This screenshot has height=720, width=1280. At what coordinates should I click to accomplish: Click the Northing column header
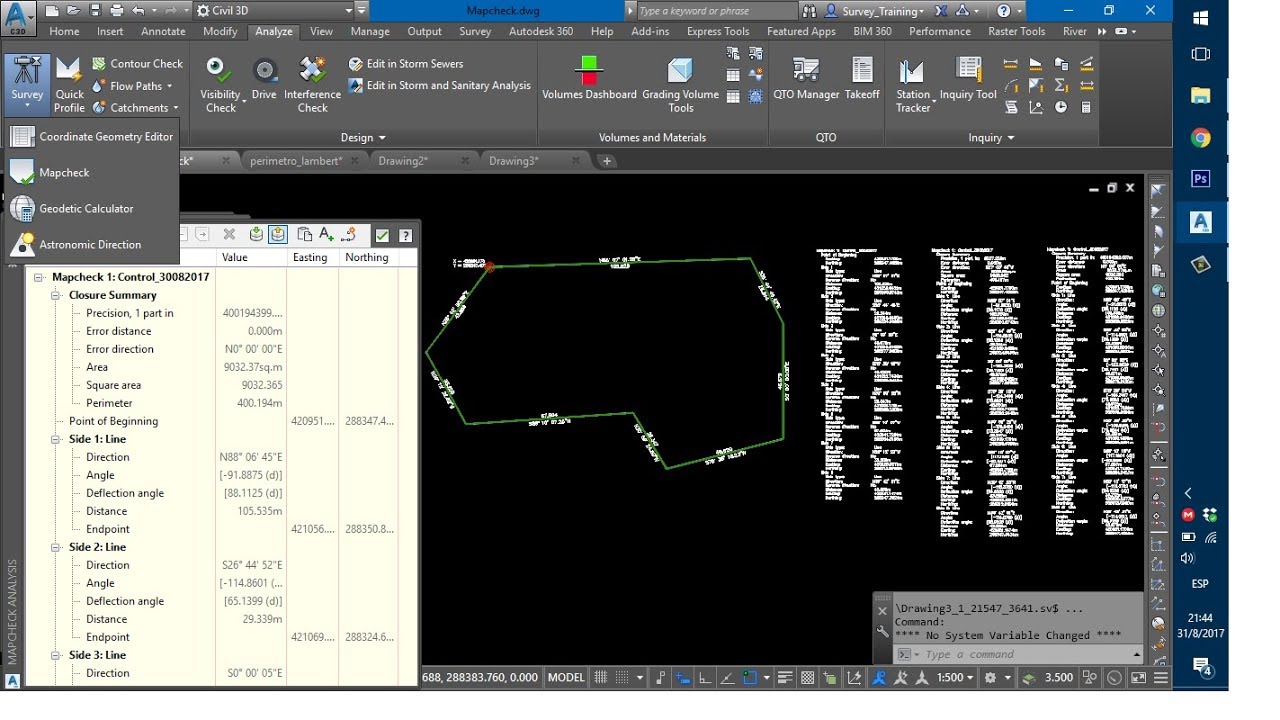367,257
